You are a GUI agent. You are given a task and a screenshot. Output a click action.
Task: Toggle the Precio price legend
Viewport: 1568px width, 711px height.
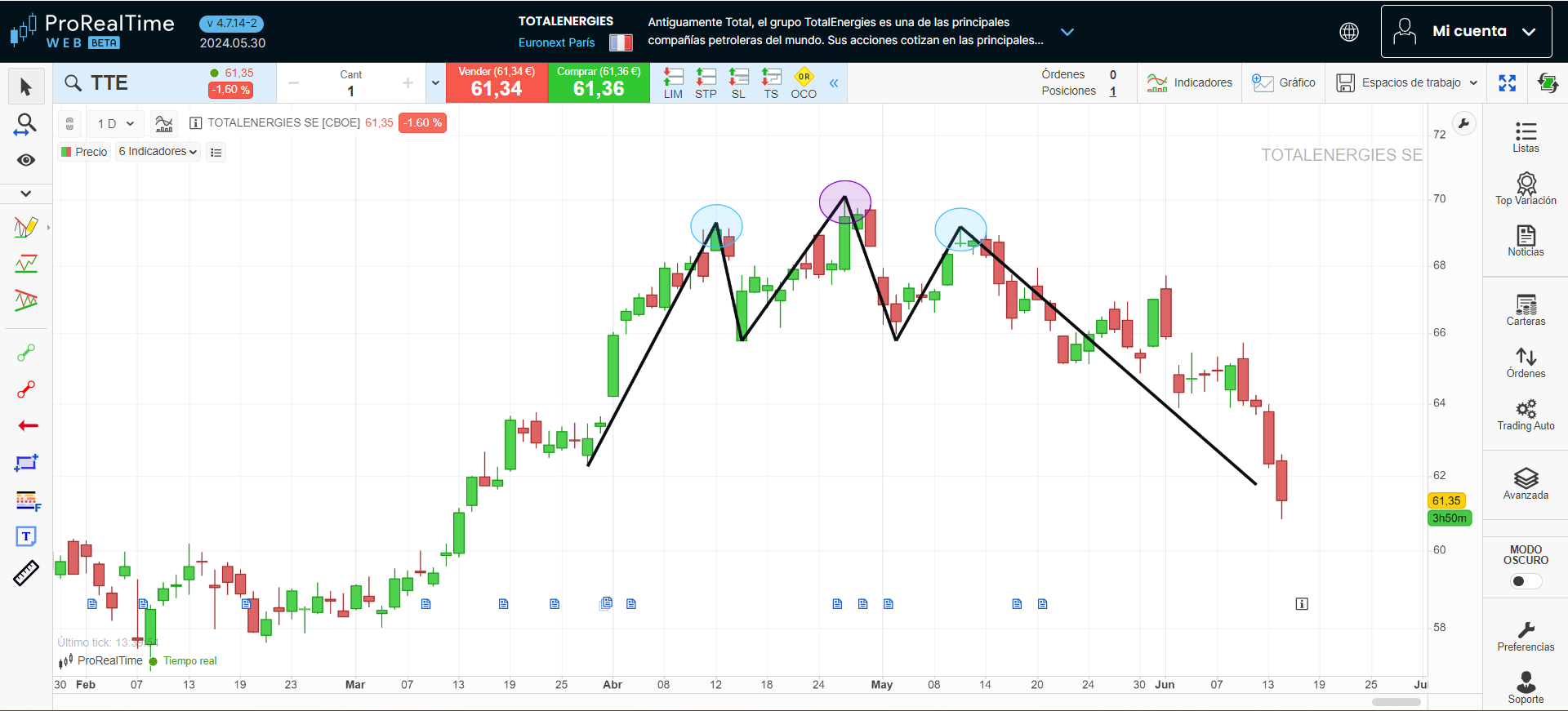click(x=84, y=152)
